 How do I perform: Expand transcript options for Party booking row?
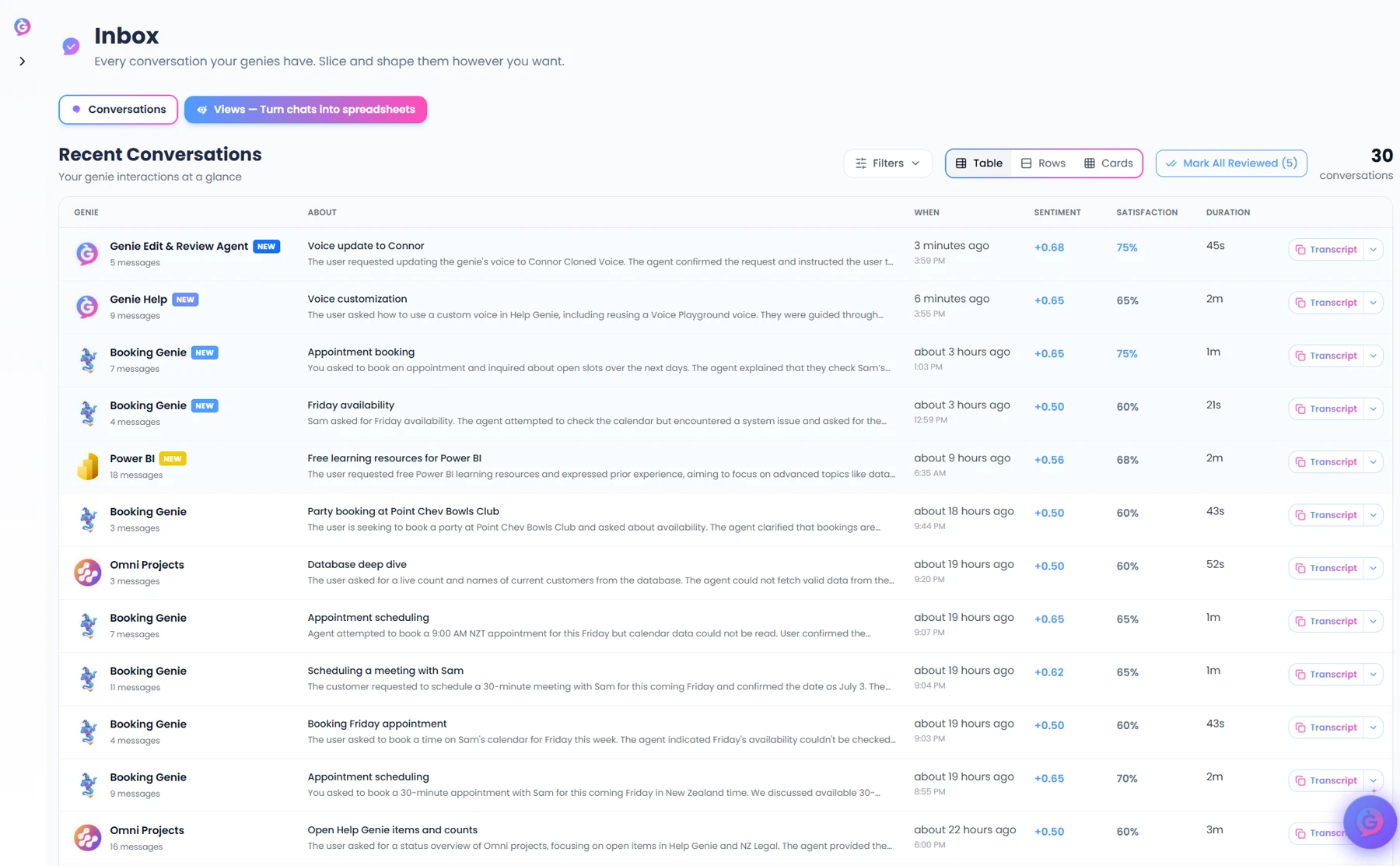tap(1374, 515)
